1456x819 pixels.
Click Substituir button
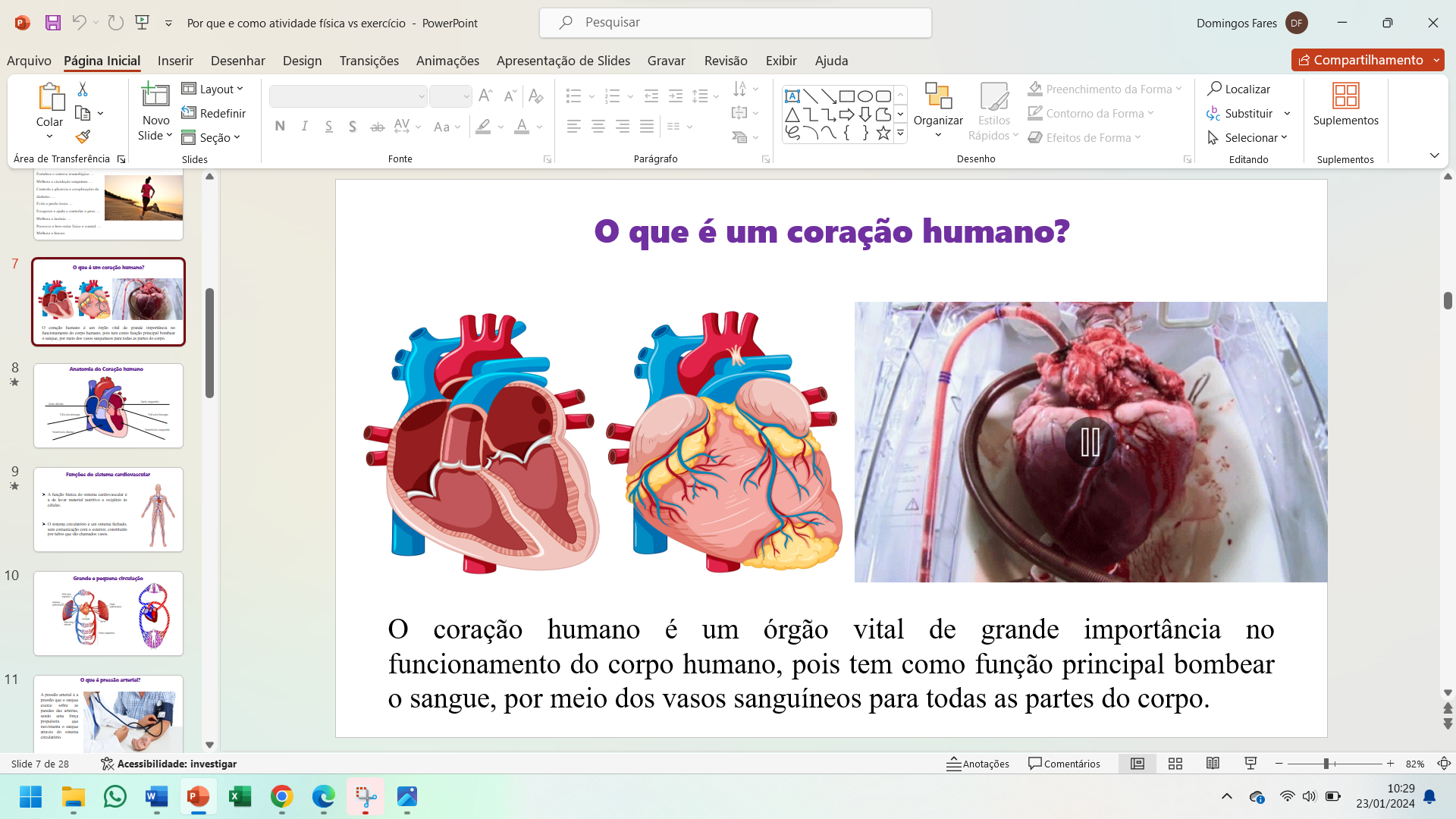1240,113
